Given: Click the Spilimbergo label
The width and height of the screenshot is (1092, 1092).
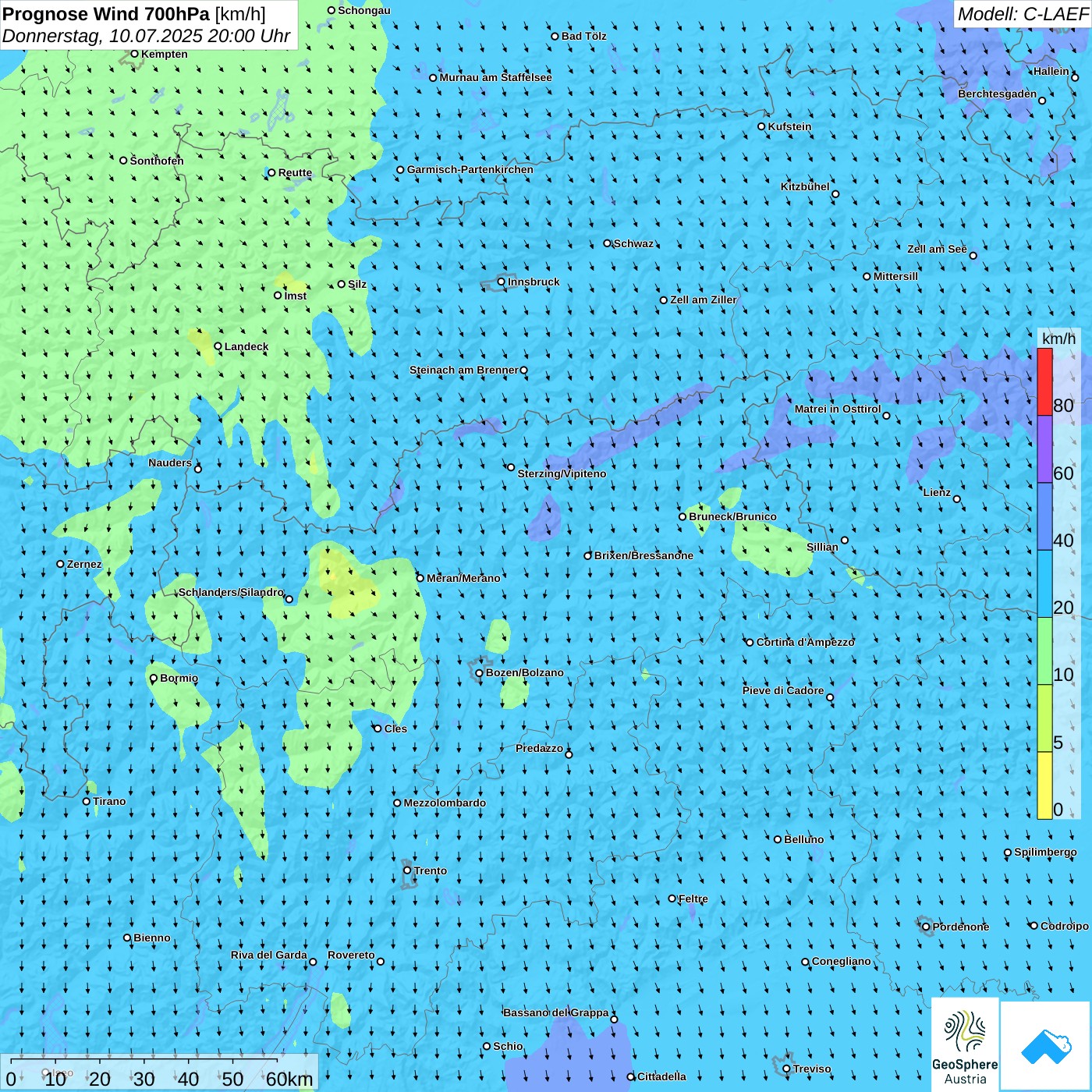Looking at the screenshot, I should click(1046, 852).
